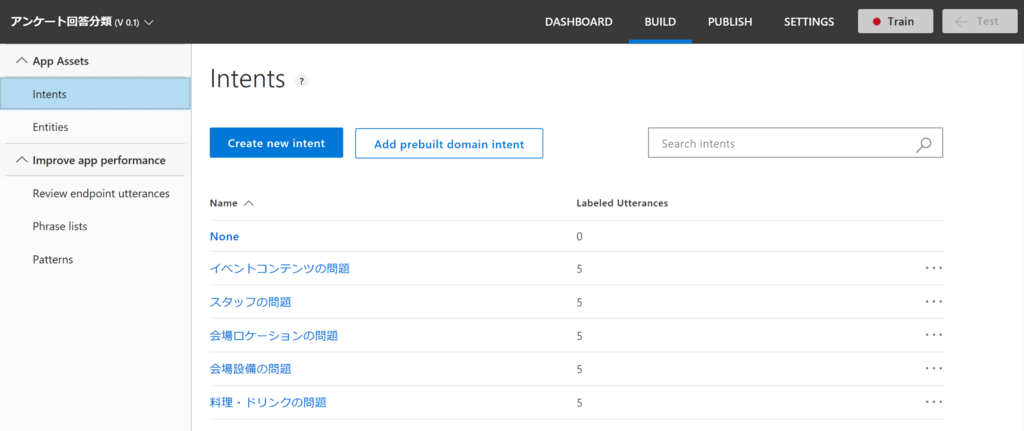Focus the Search intents field

click(795, 144)
